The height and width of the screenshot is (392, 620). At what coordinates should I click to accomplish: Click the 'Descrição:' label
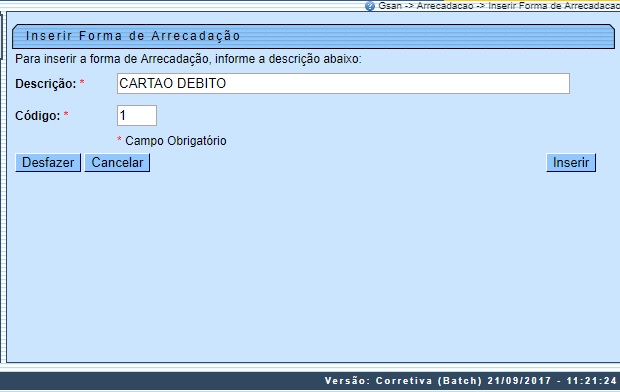click(45, 84)
